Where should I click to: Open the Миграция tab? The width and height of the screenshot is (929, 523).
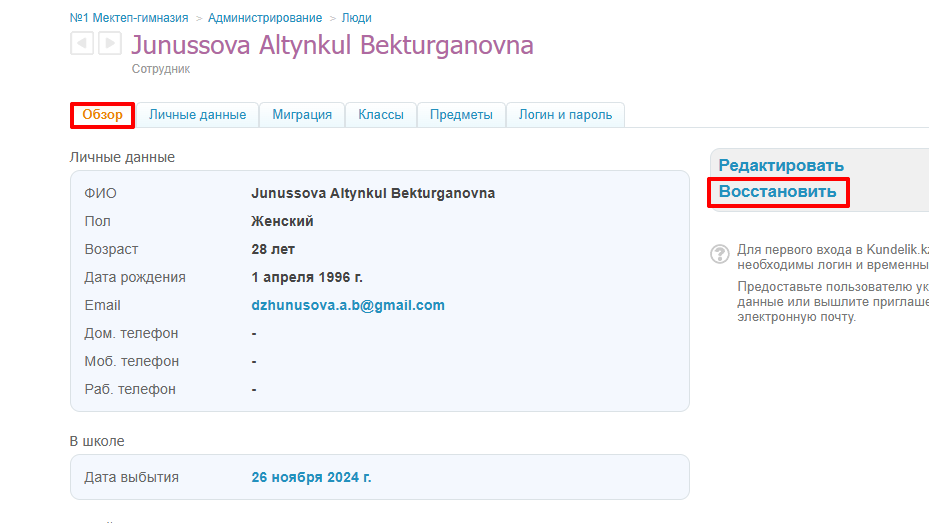point(302,115)
